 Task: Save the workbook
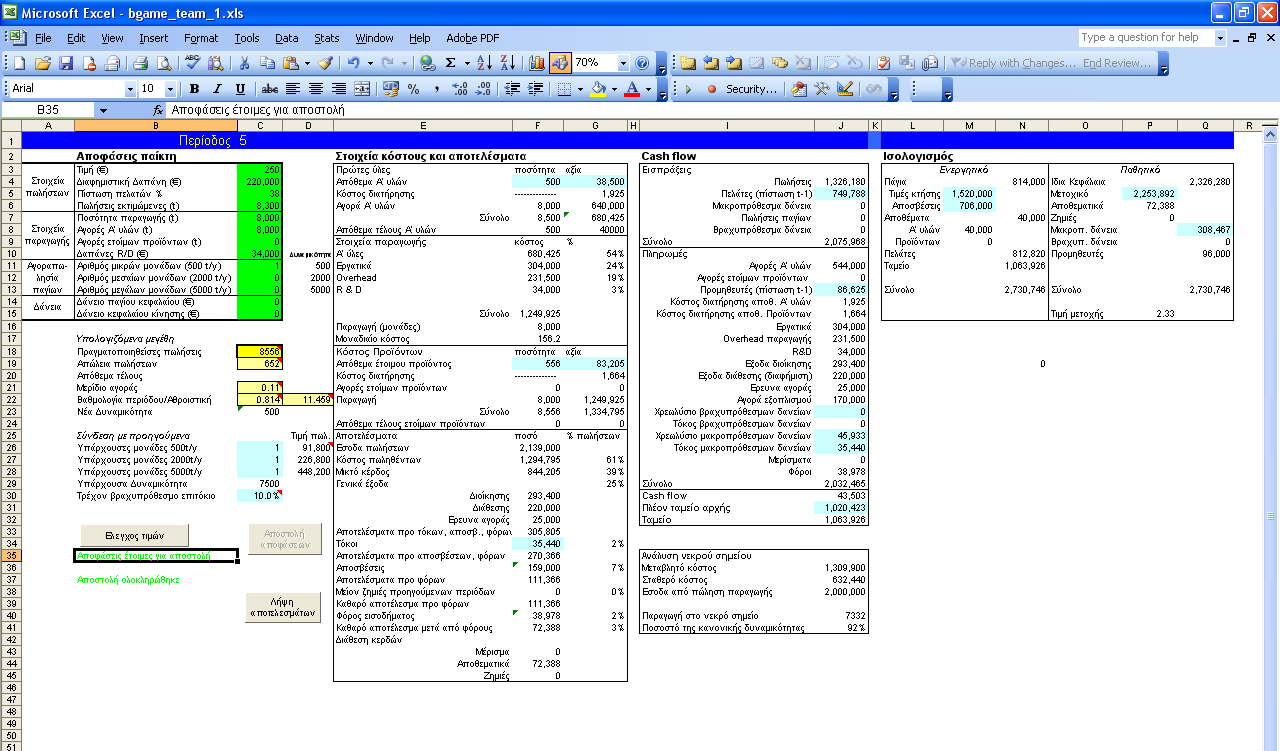66,63
